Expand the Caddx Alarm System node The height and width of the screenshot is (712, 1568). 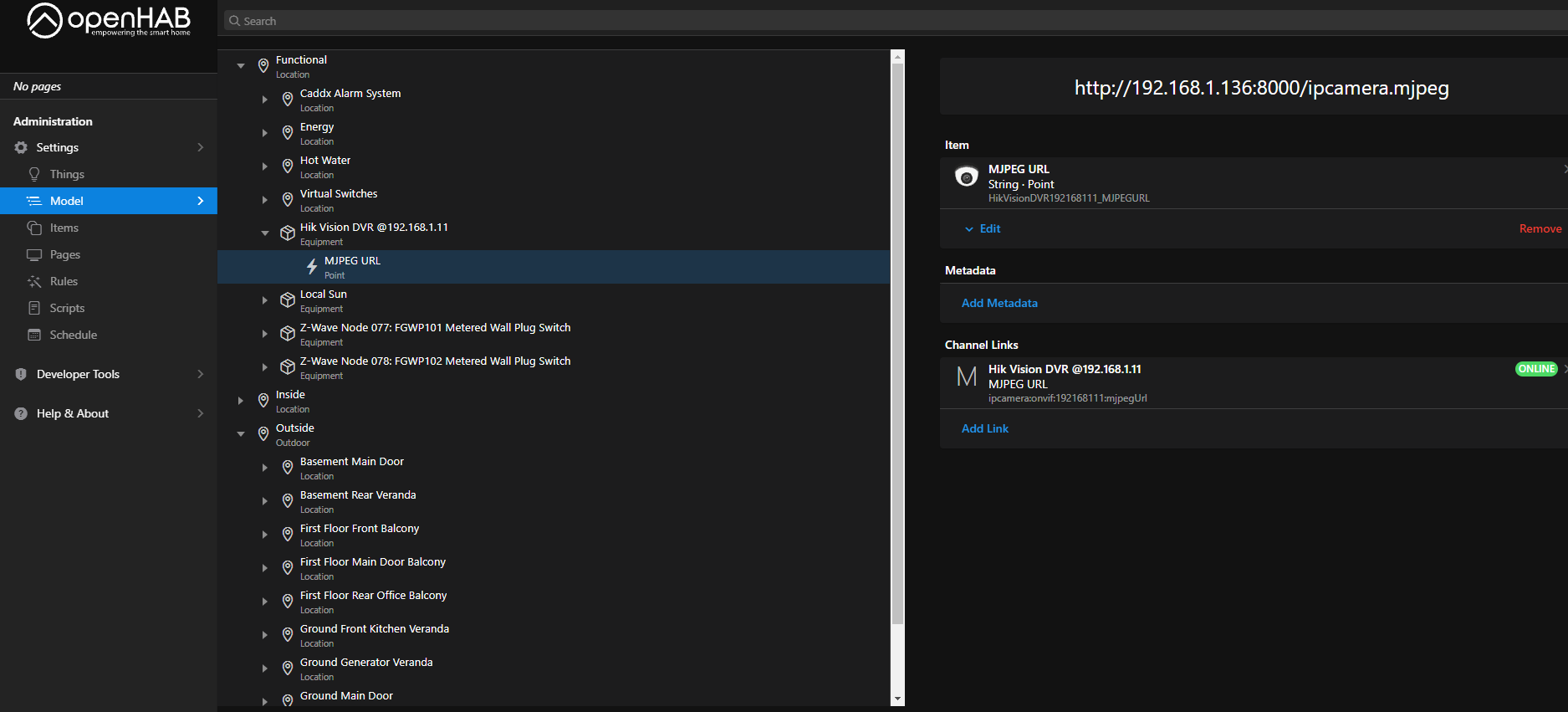tap(264, 100)
